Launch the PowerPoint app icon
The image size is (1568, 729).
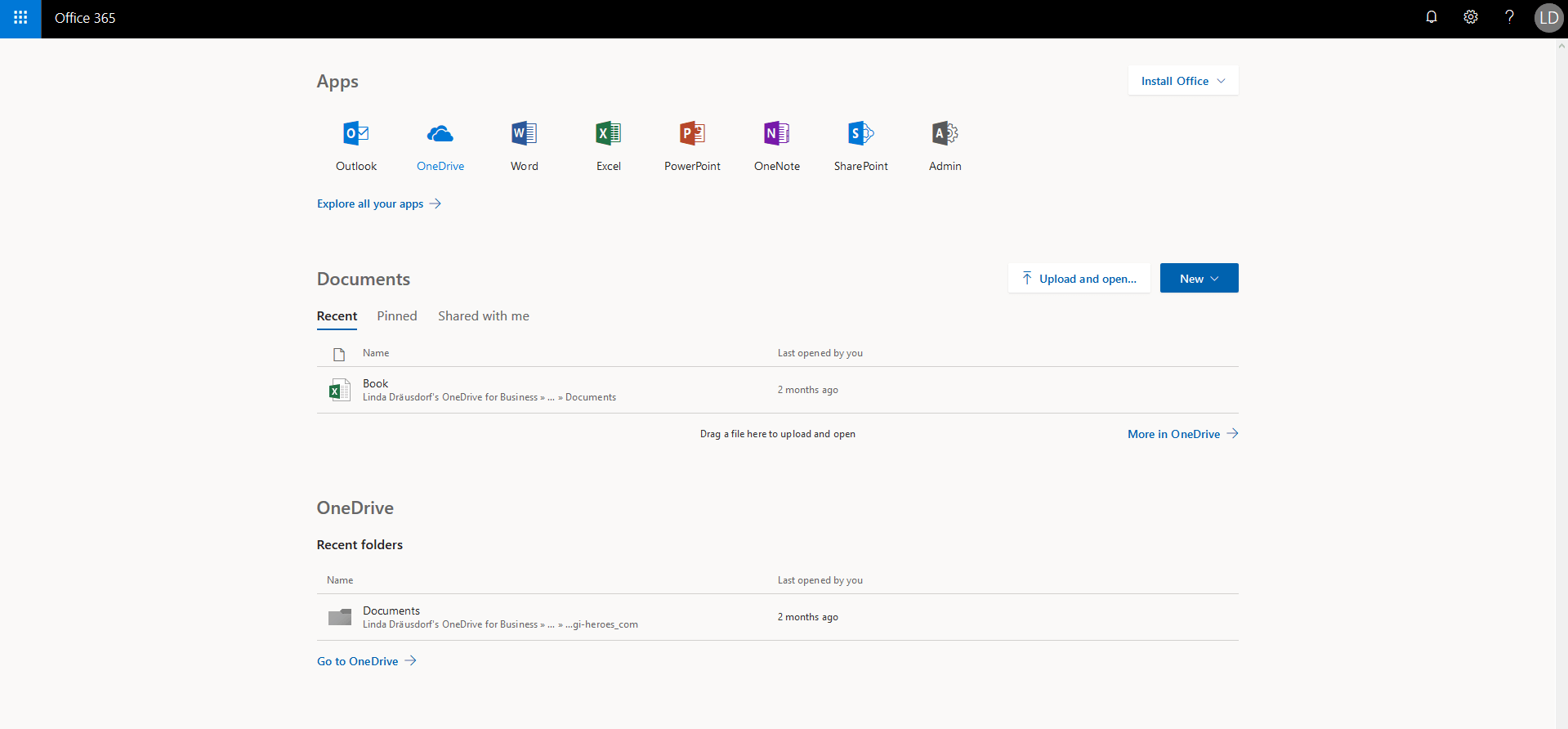[692, 133]
